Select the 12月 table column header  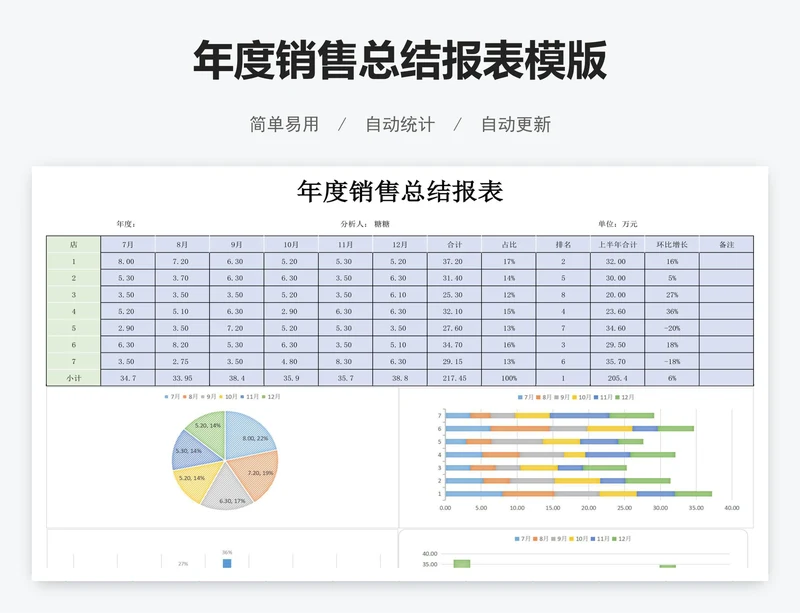click(x=400, y=244)
